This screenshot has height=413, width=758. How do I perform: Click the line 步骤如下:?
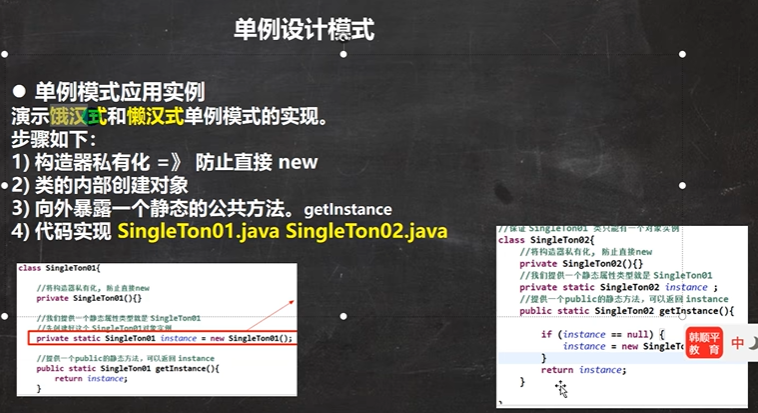[54, 139]
